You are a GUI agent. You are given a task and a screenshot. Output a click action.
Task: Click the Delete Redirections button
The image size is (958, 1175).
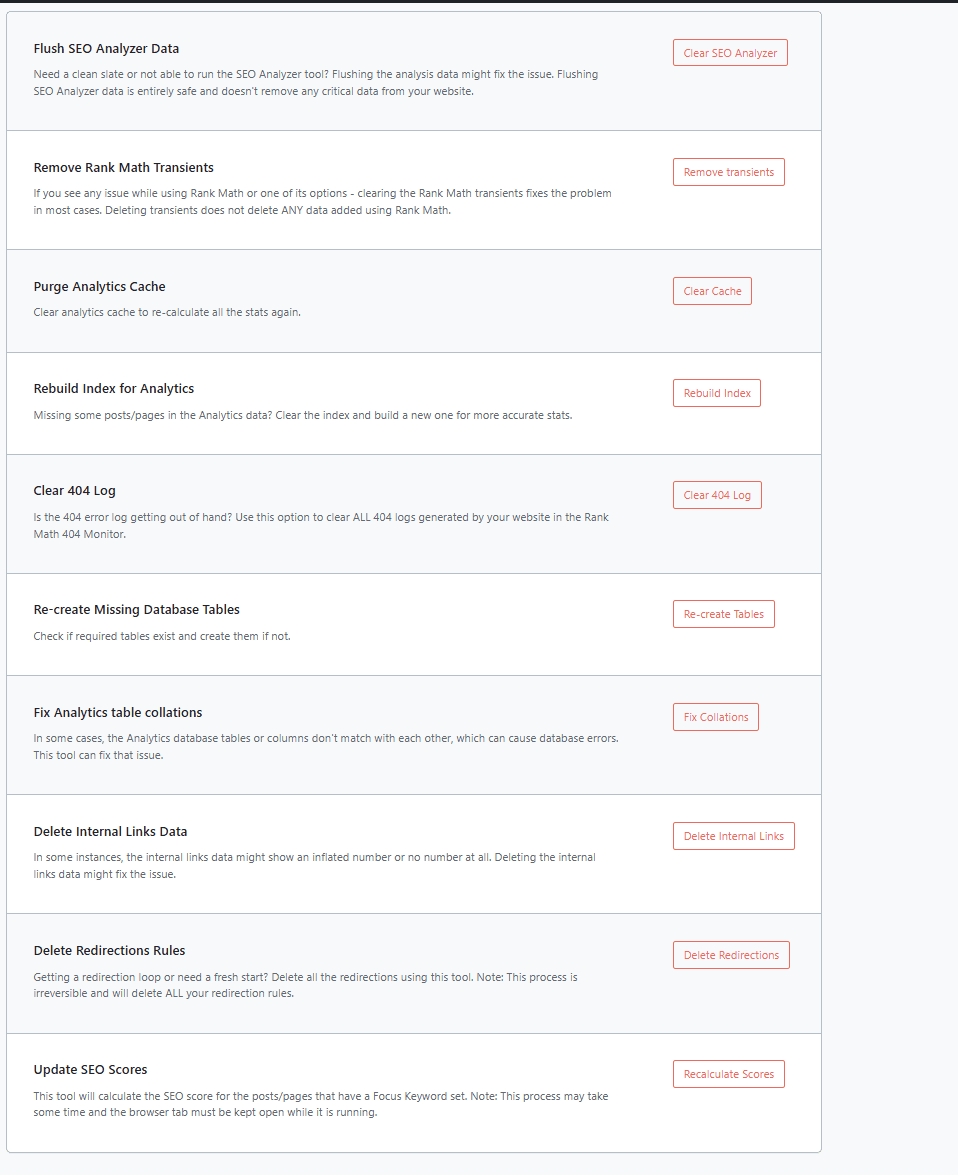[731, 955]
